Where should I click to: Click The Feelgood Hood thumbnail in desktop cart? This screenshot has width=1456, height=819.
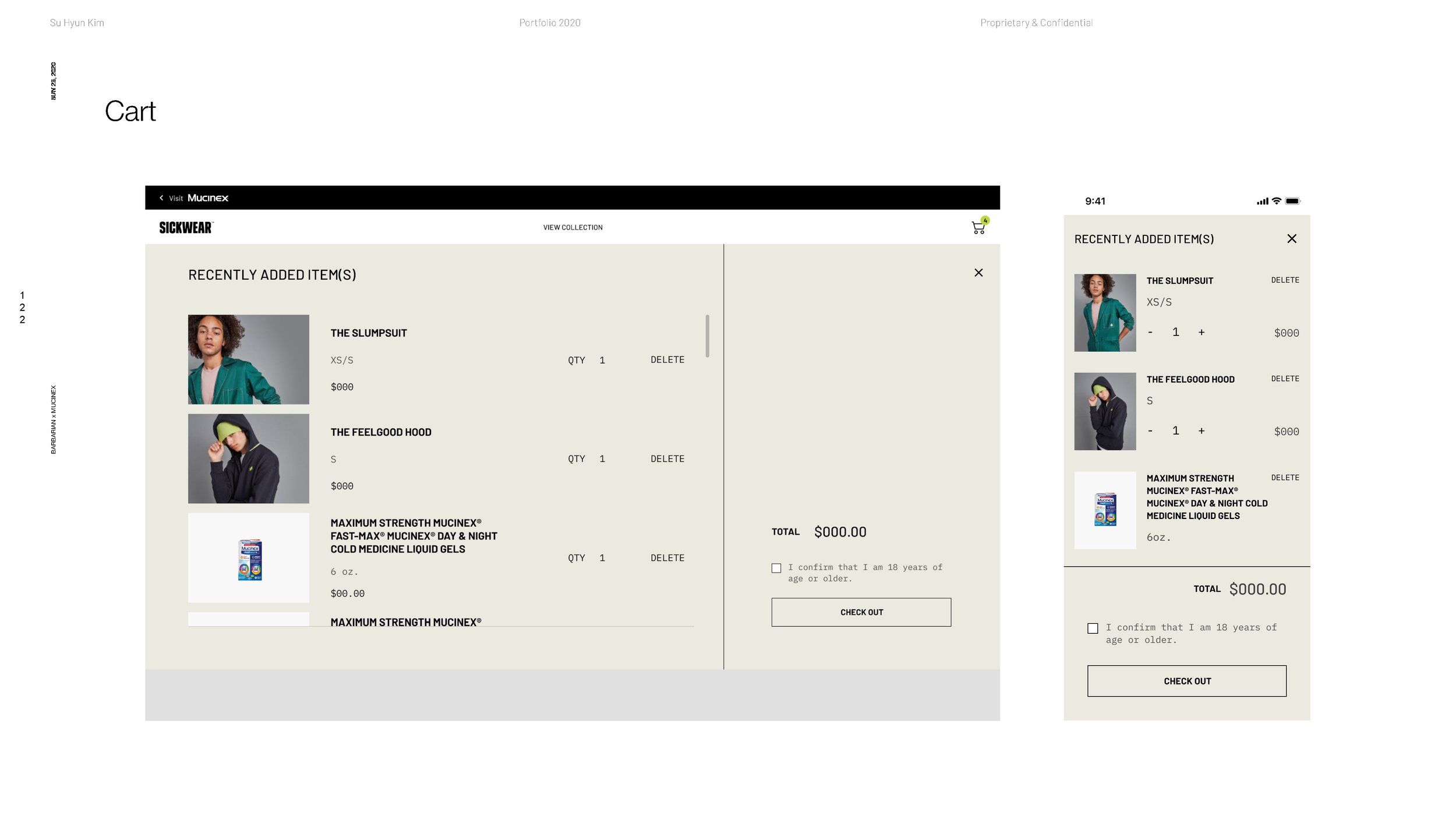[249, 458]
